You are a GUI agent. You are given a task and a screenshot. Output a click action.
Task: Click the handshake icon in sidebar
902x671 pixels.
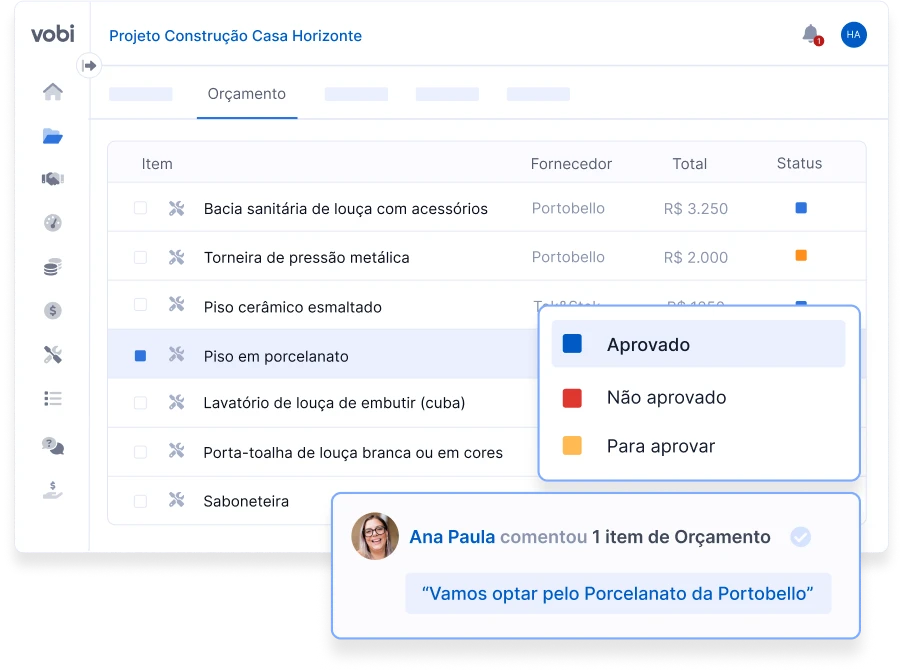[x=53, y=179]
